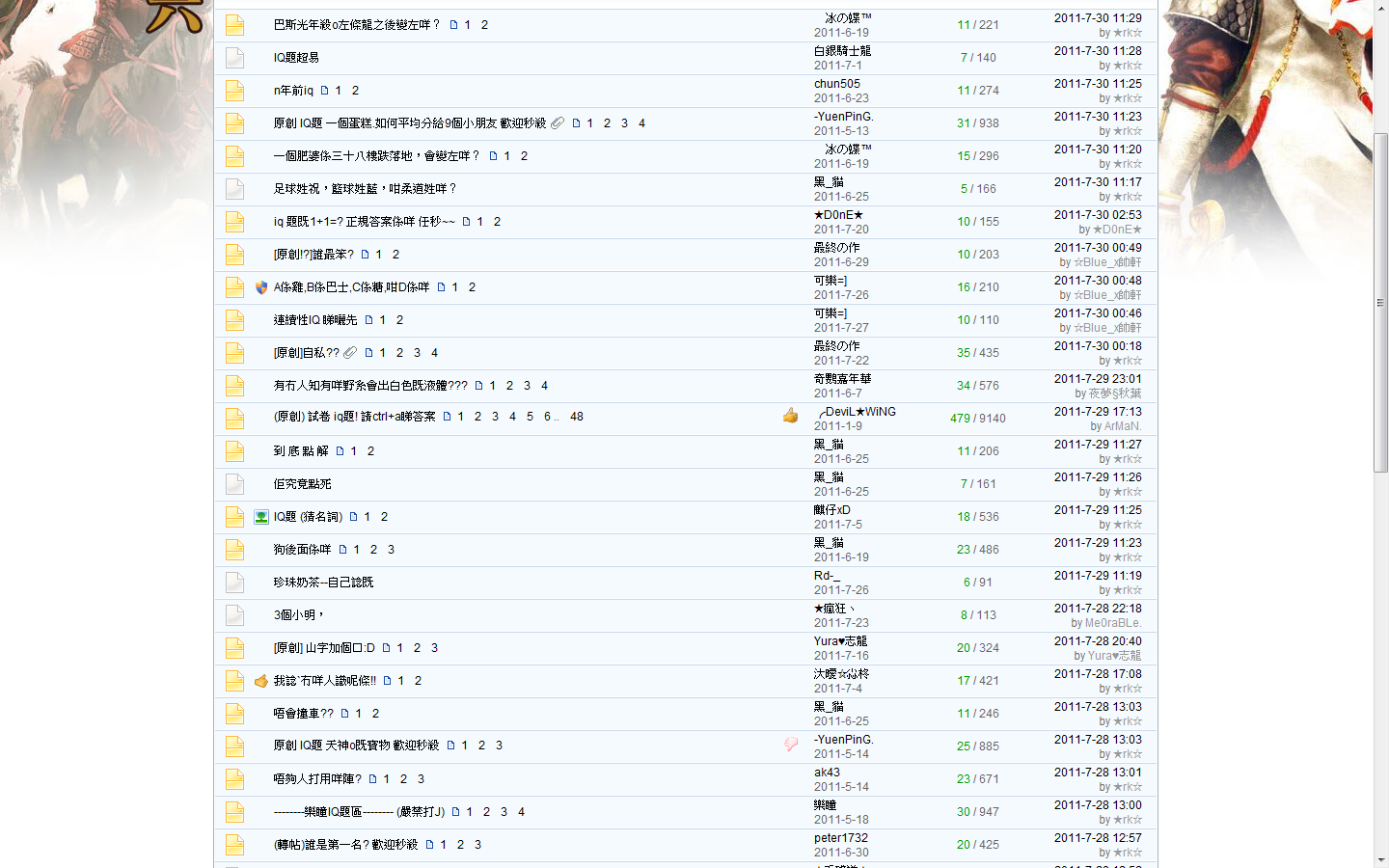
Task: Click the page icon after '狗後面係咩'
Action: [342, 550]
